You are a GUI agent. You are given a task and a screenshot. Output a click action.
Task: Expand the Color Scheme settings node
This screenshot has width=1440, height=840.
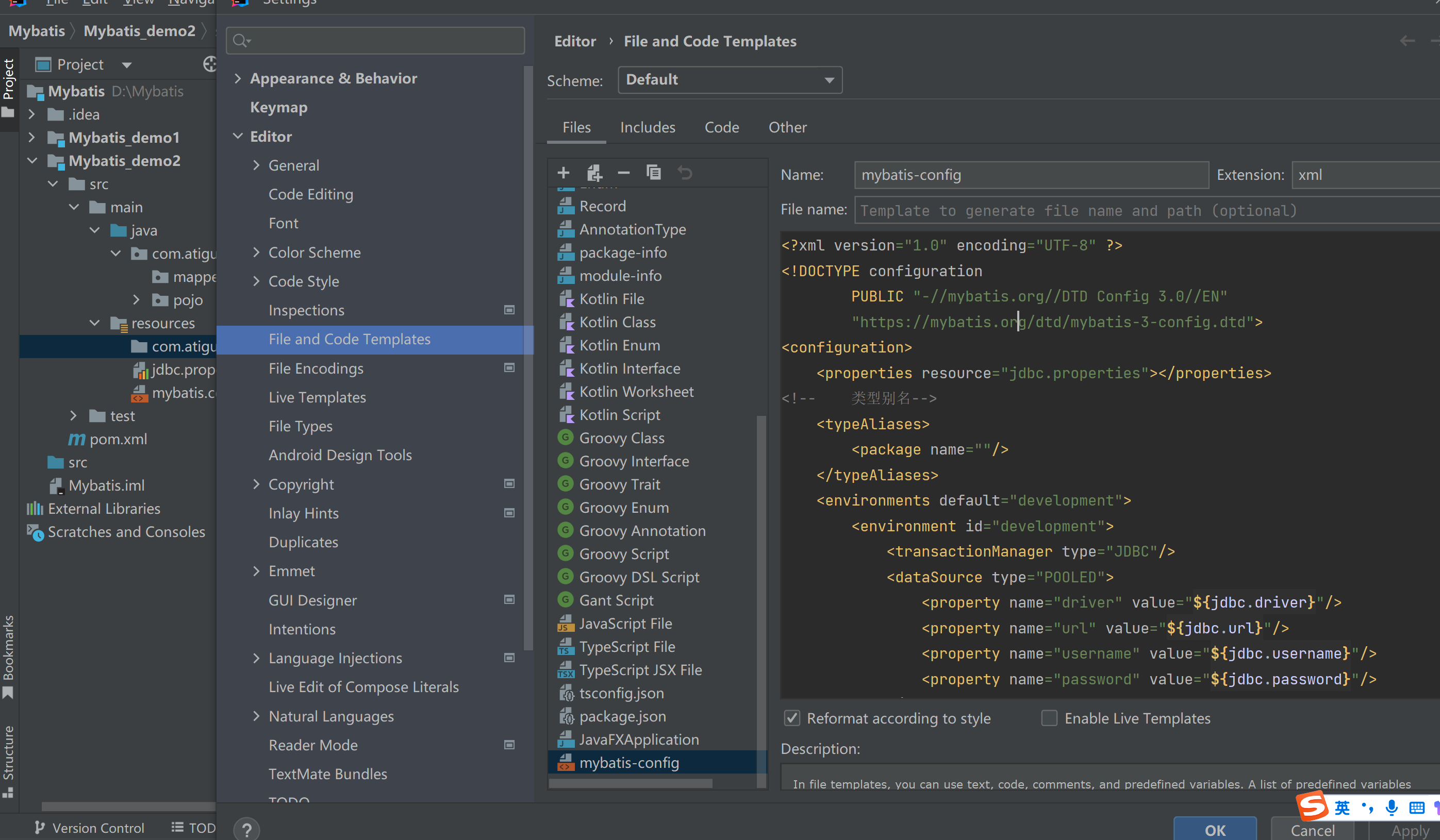coord(256,253)
